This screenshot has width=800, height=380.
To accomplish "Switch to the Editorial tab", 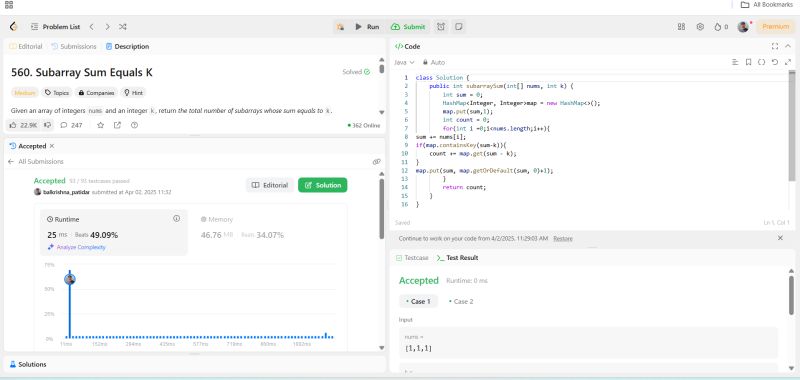I will (x=26, y=46).
